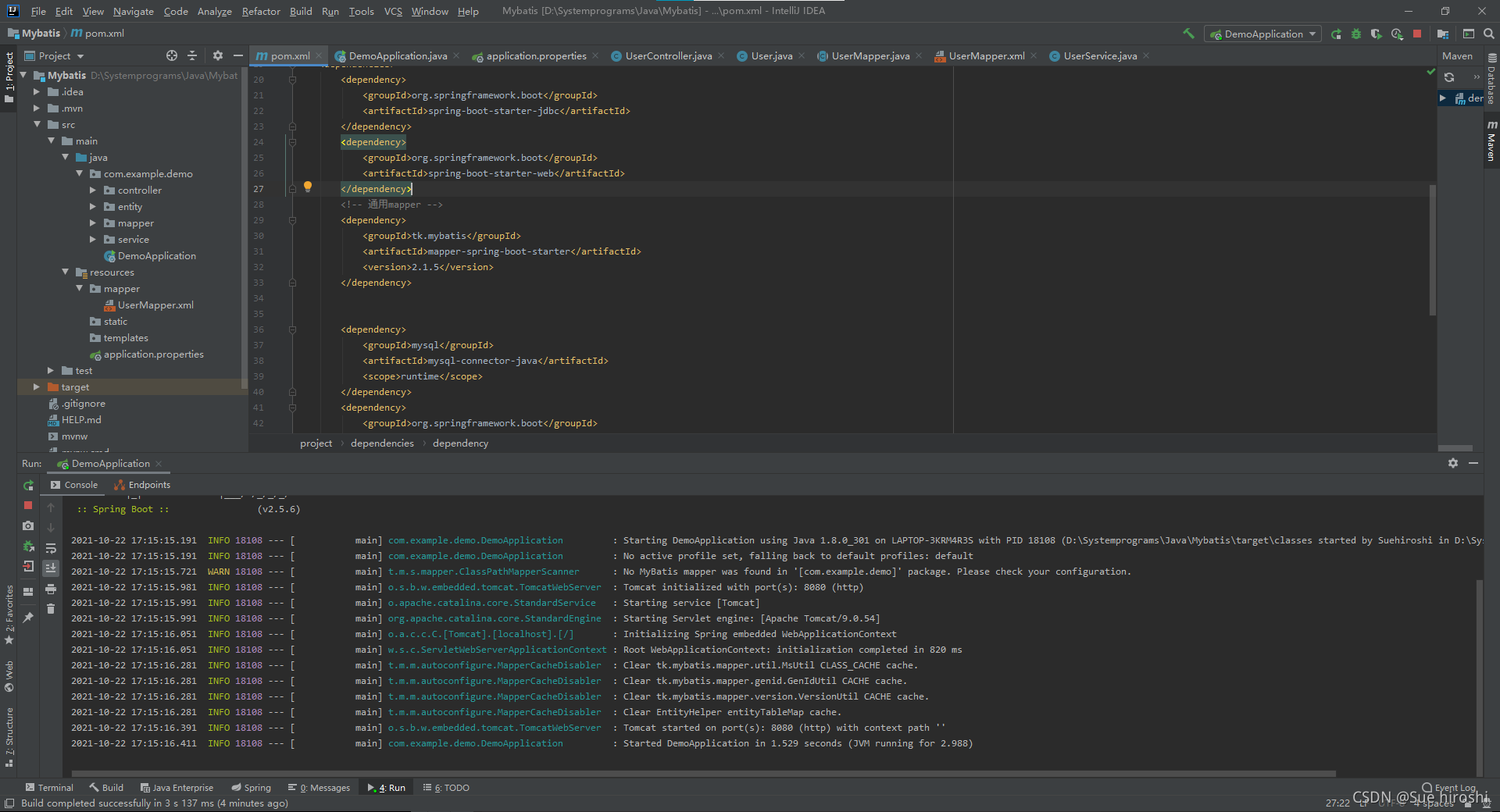Viewport: 1500px width, 812px height.
Task: Toggle the Database side tool window
Action: point(1491,79)
